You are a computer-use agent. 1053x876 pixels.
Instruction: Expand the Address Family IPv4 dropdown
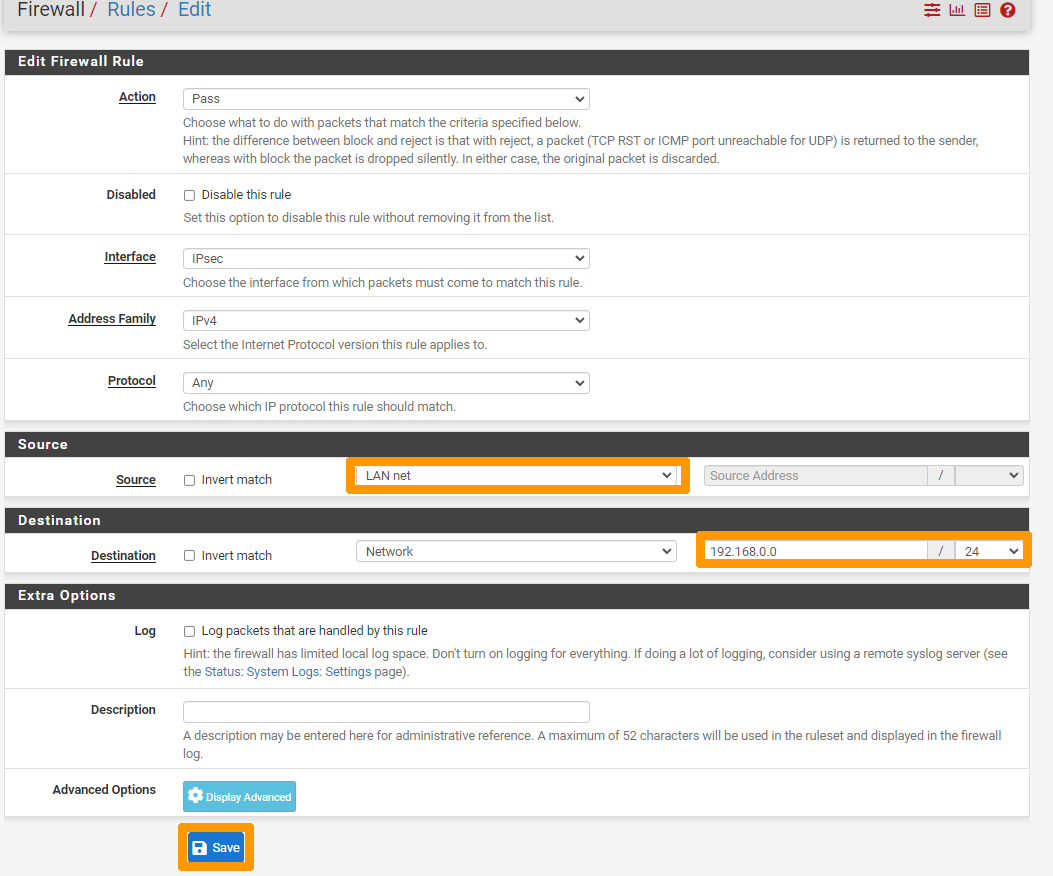pos(386,321)
